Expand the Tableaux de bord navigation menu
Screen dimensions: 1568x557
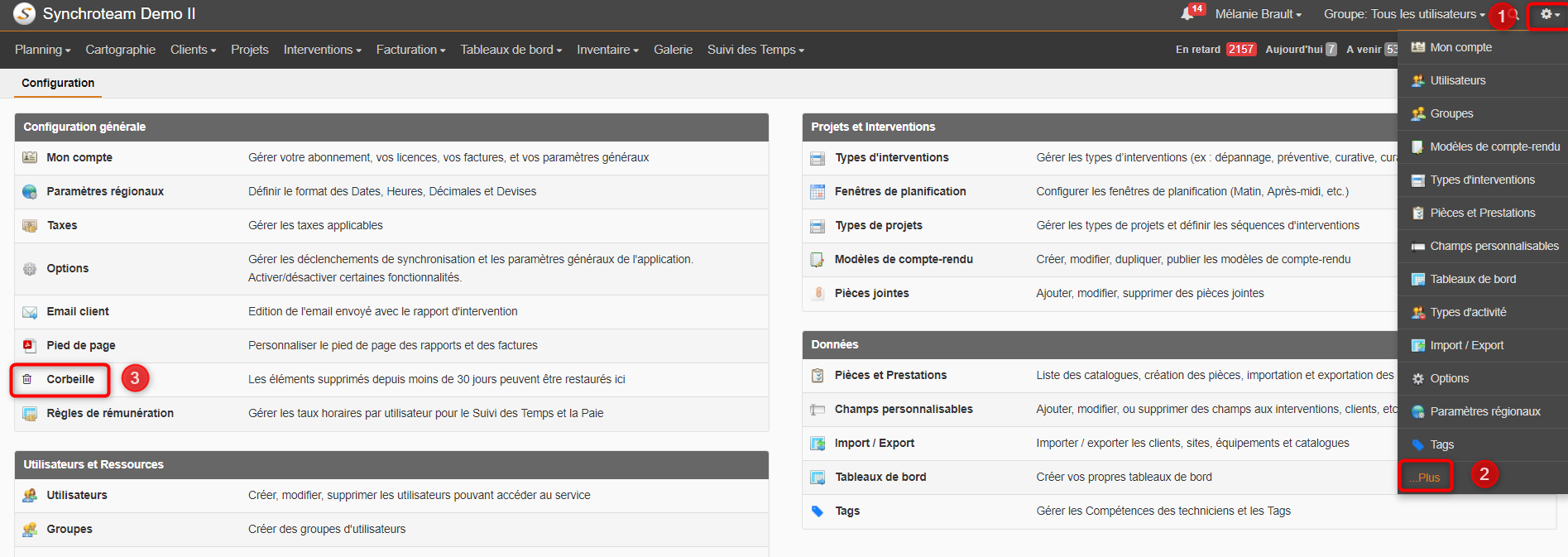pos(511,50)
